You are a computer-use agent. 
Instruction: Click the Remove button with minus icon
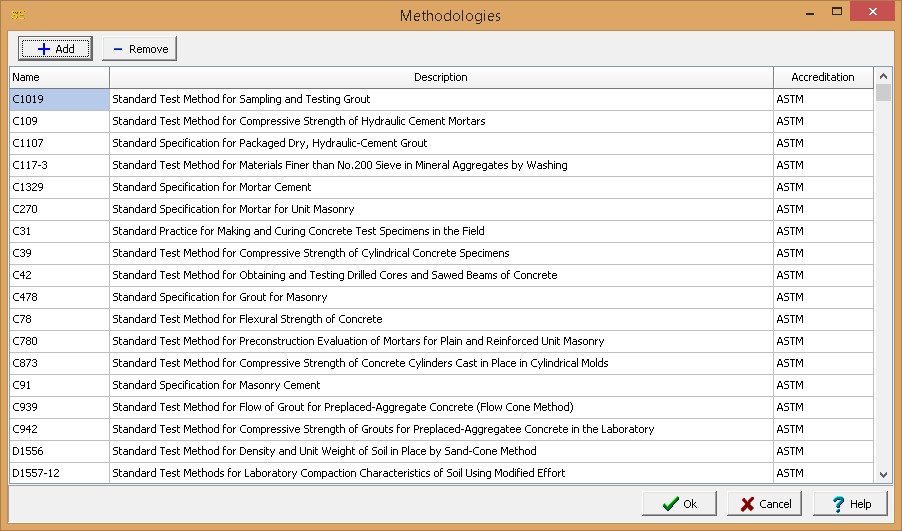point(139,49)
